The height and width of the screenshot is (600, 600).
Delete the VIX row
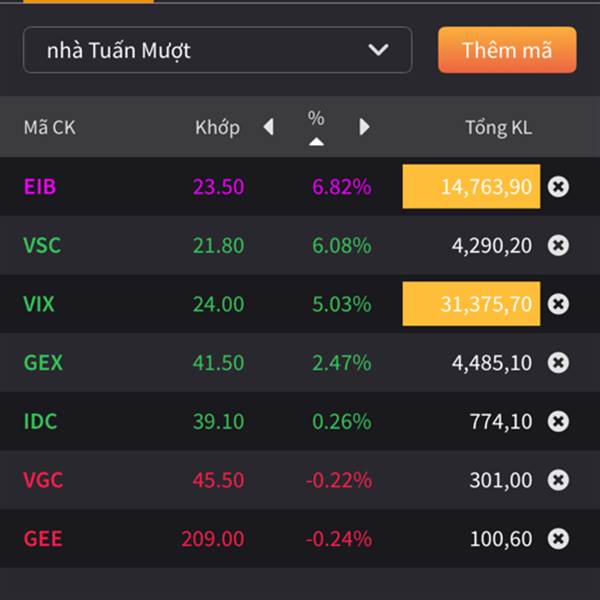click(x=558, y=304)
